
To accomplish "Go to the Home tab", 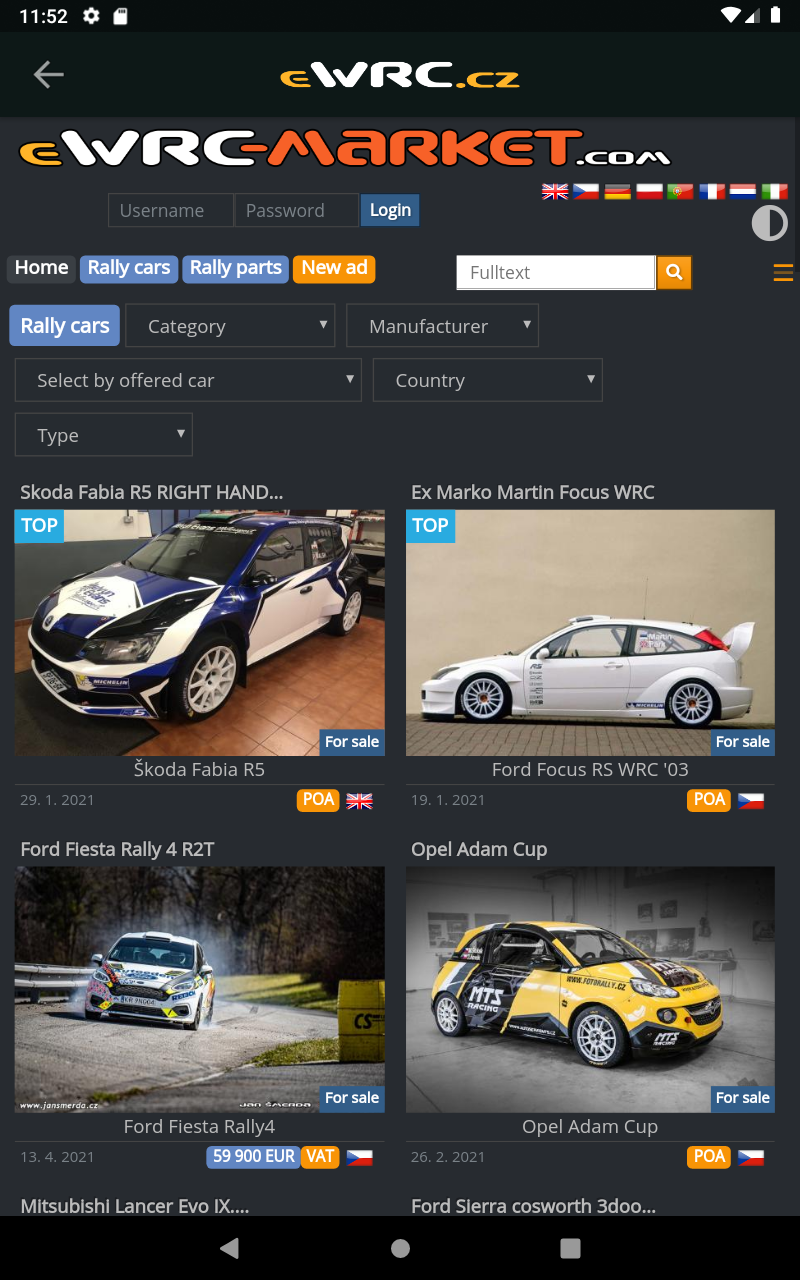I will coord(41,268).
